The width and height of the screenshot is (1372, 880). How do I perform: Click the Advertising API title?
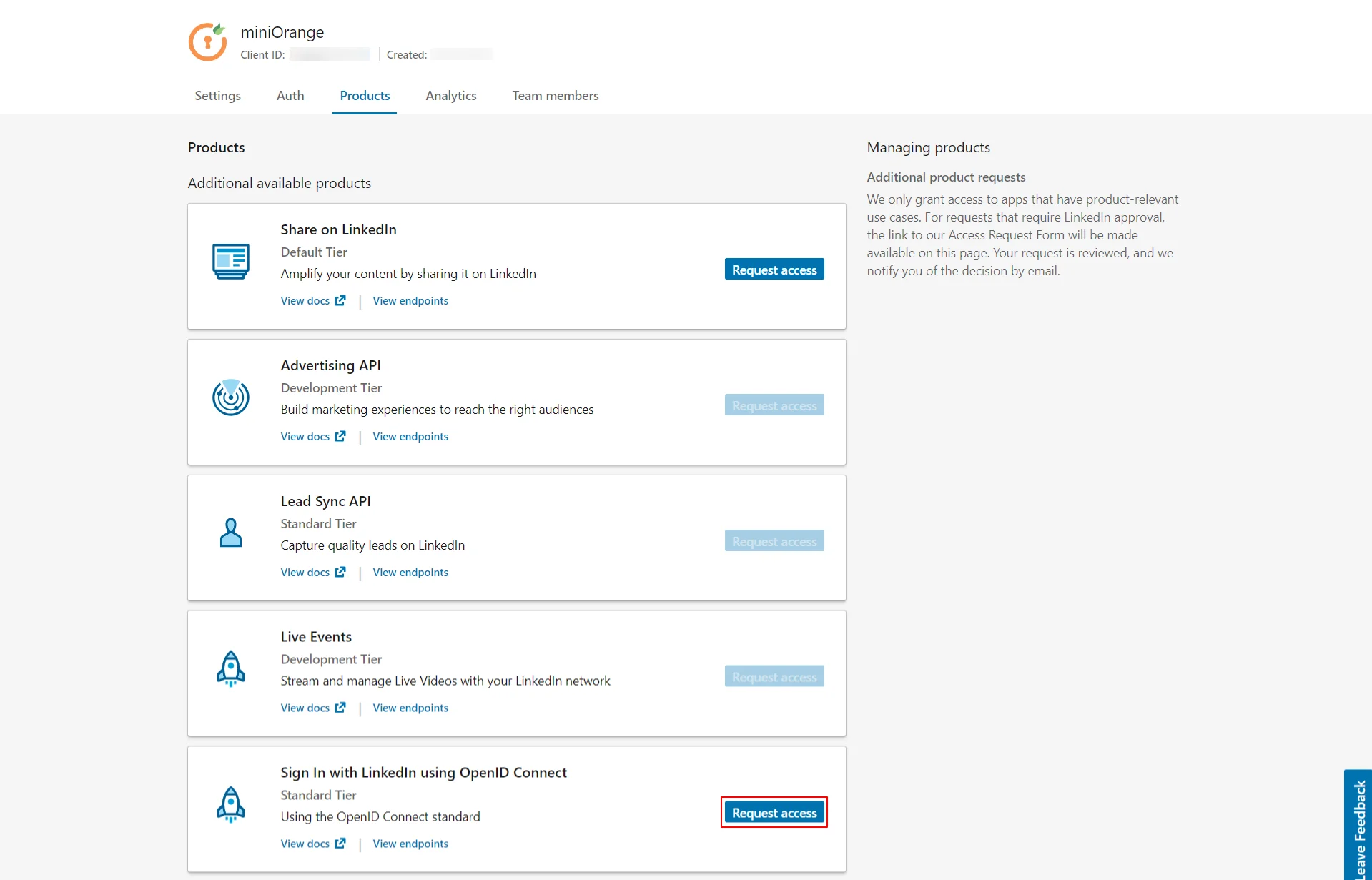pyautogui.click(x=330, y=365)
